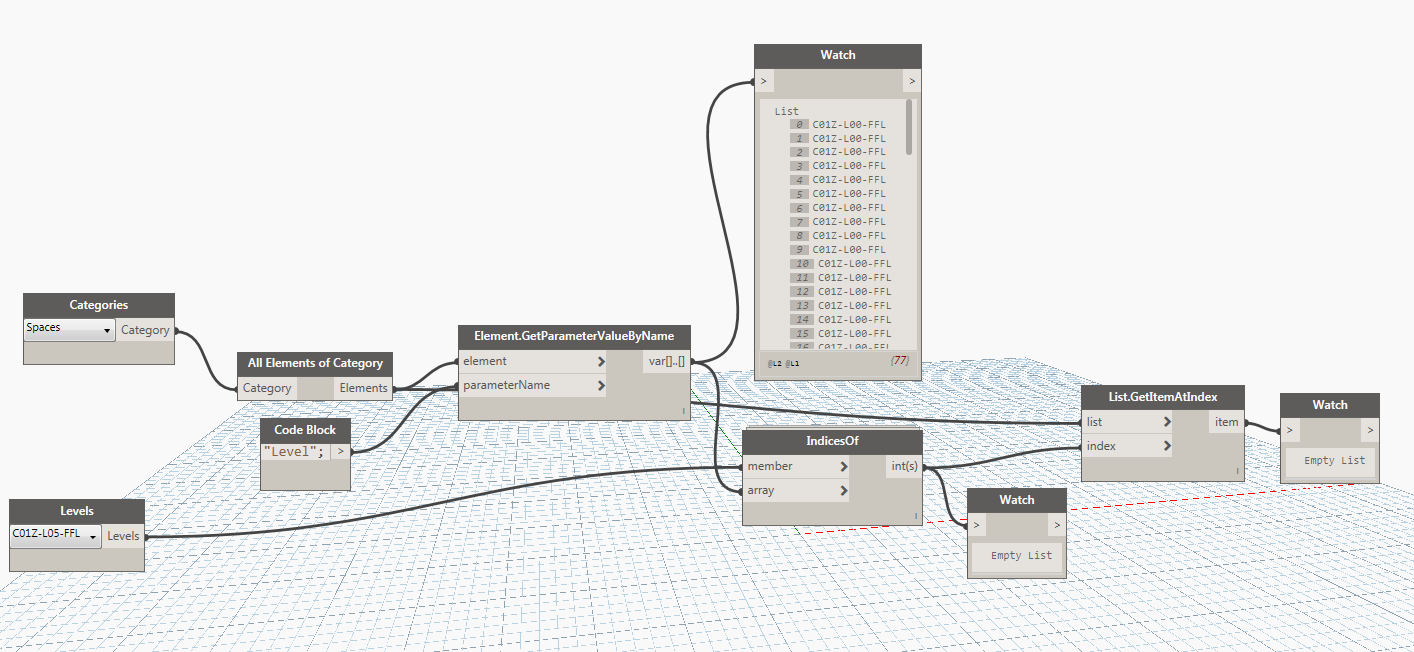Image resolution: width=1414 pixels, height=652 pixels.
Task: Select index 7 row in Watch list
Action: (x=837, y=222)
